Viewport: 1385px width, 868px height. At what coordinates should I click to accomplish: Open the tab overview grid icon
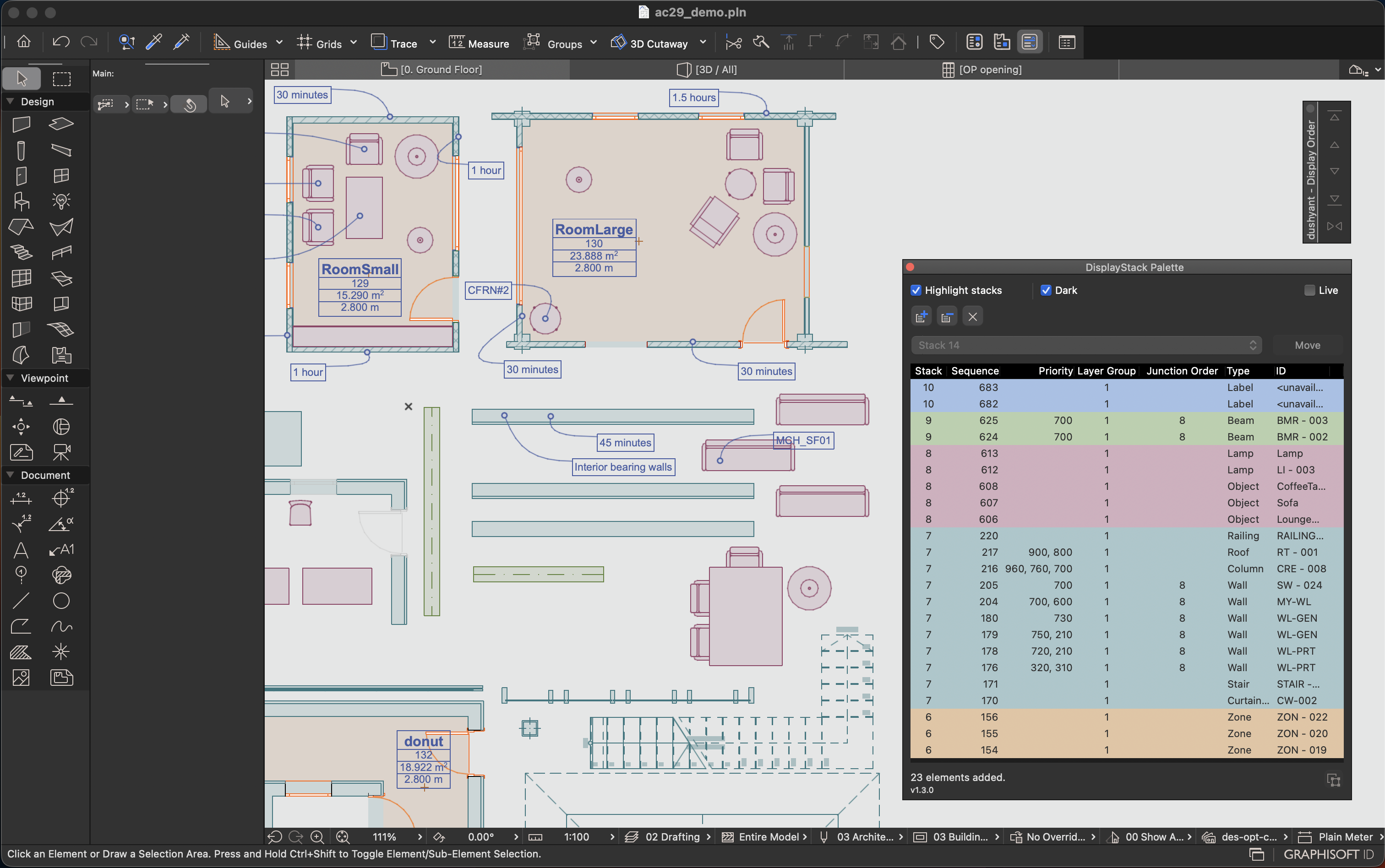click(280, 70)
